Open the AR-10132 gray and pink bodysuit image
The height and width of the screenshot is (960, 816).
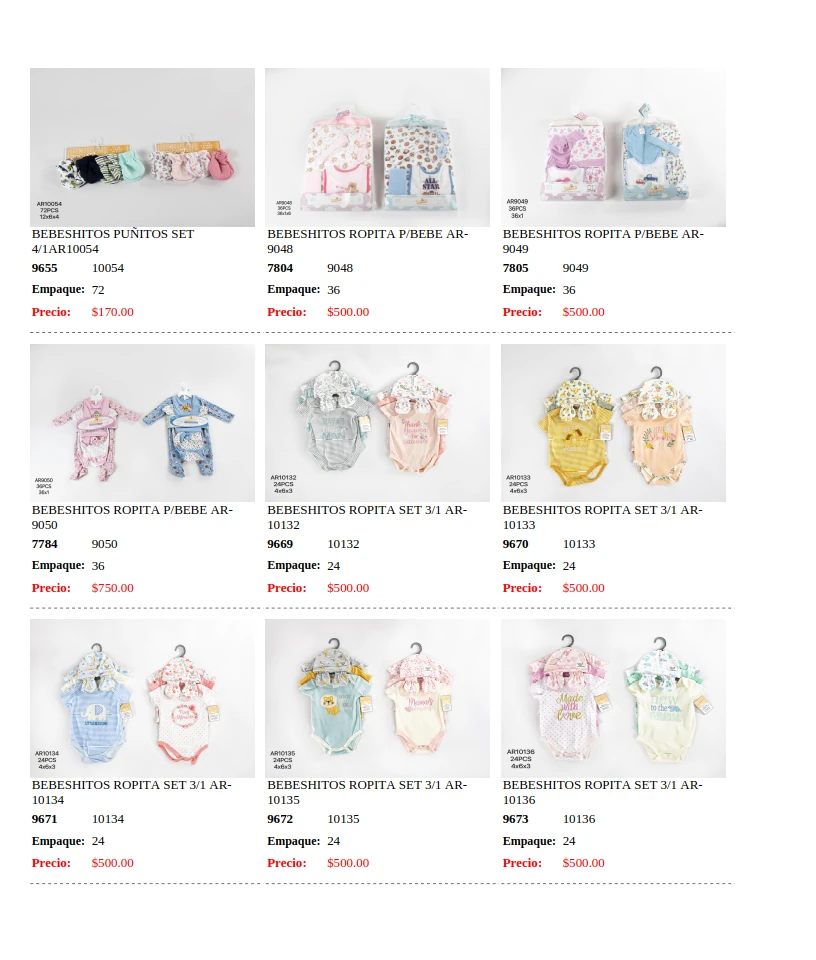coord(378,423)
